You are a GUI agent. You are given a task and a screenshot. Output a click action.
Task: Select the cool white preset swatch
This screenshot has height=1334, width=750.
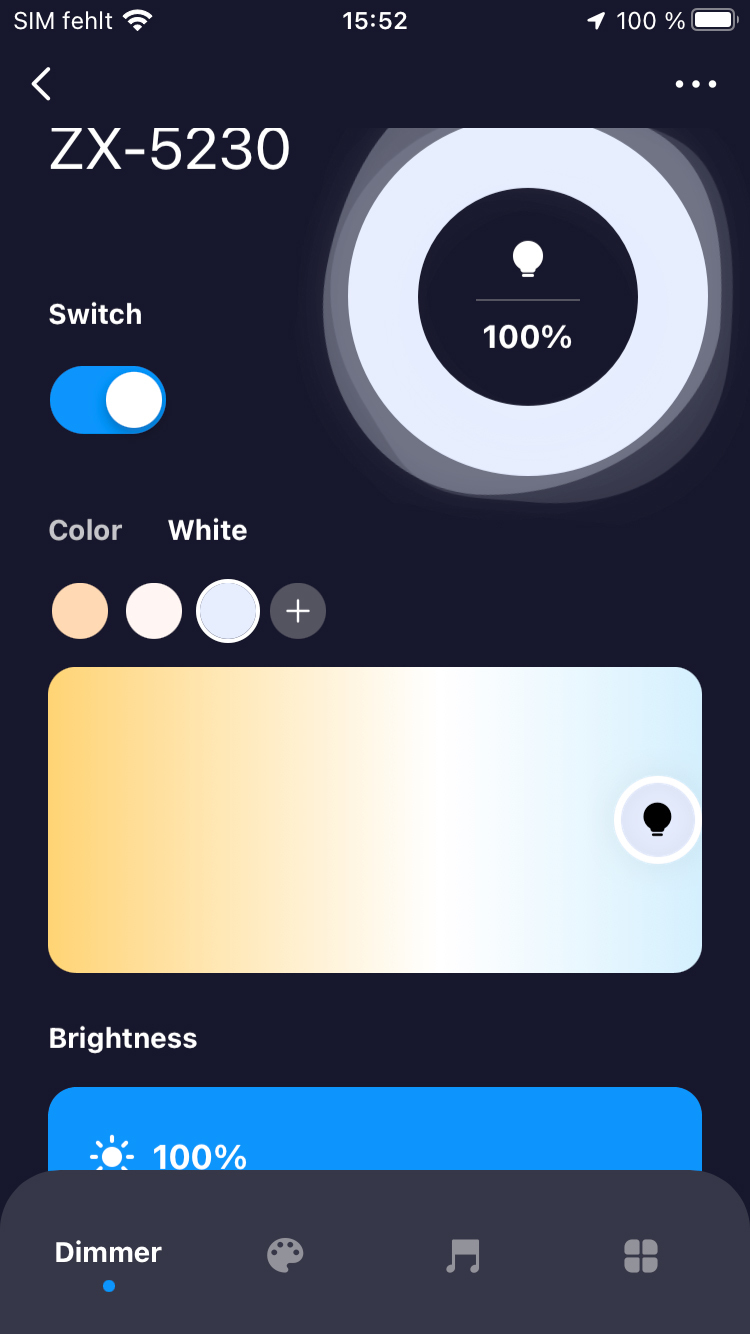(228, 611)
